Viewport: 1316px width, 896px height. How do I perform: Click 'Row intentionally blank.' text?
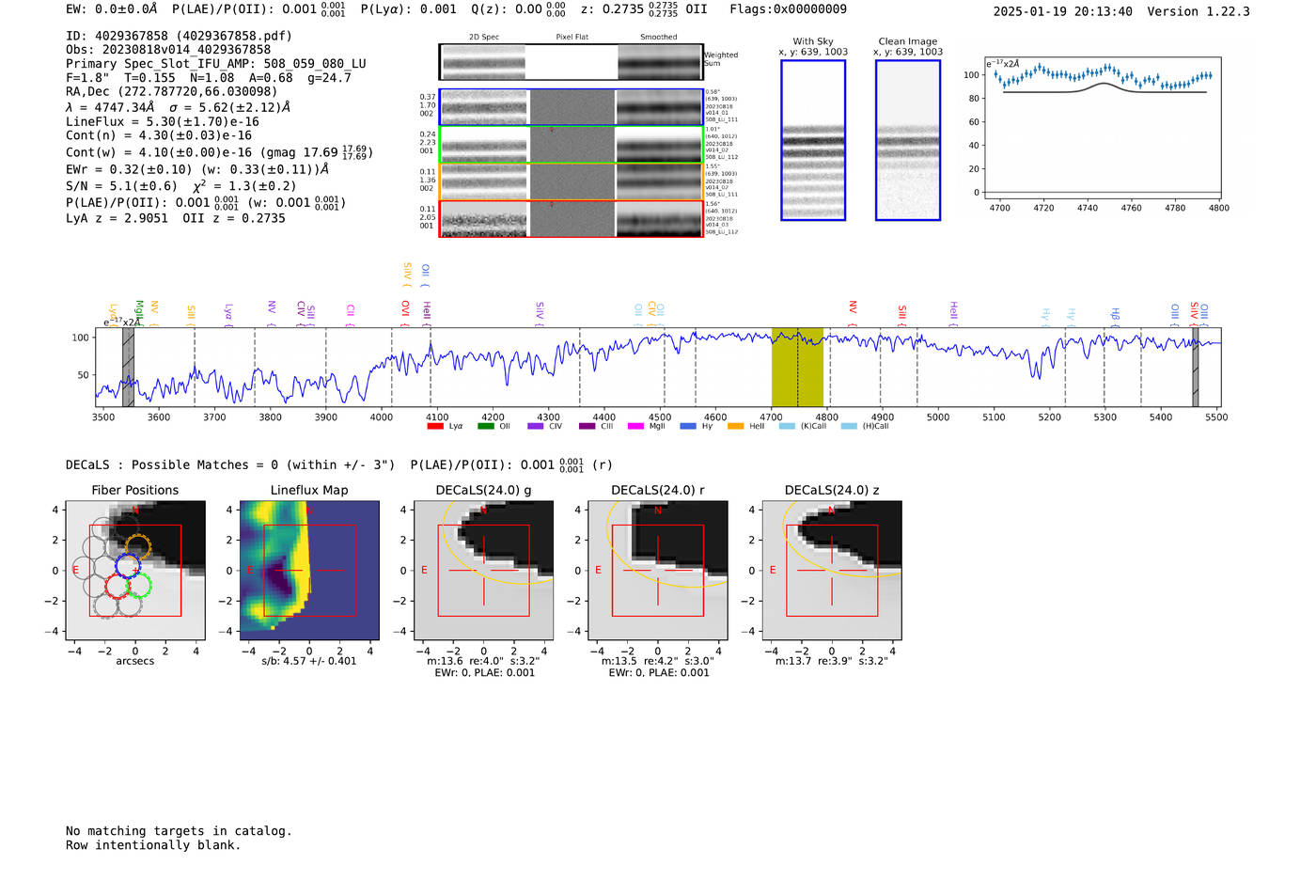point(153,845)
